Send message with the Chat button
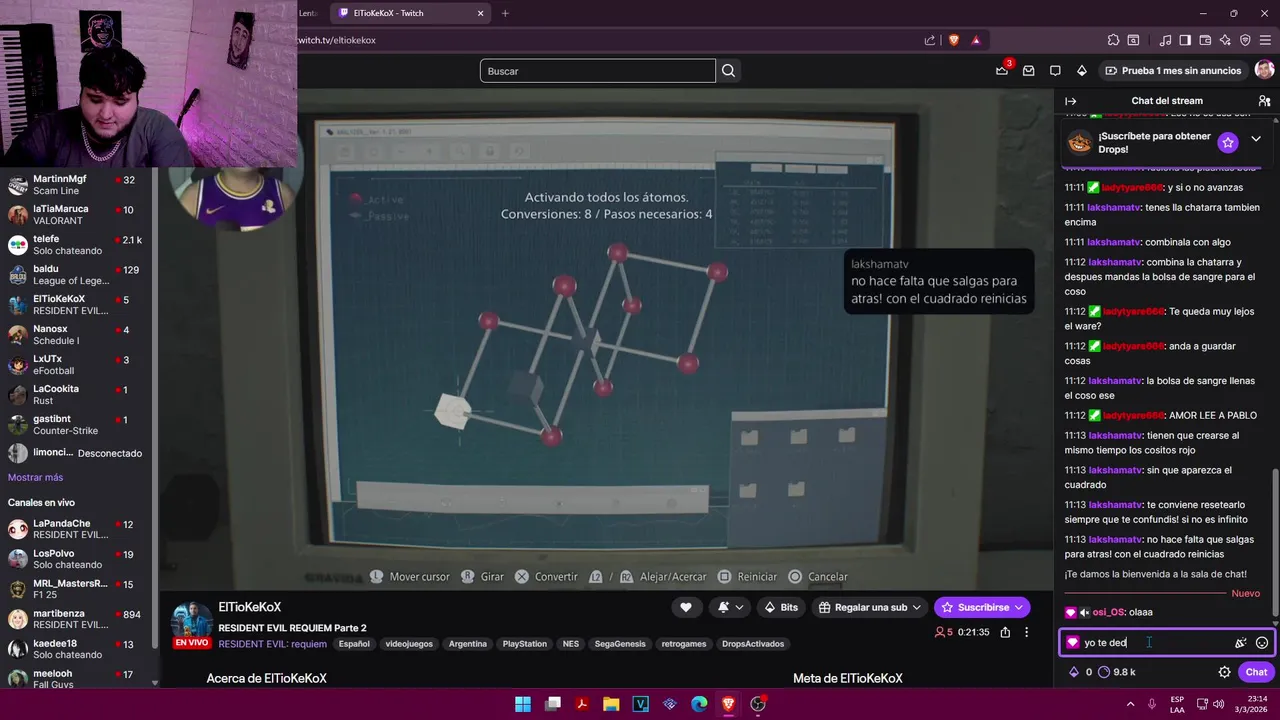This screenshot has height=720, width=1280. 1256,672
